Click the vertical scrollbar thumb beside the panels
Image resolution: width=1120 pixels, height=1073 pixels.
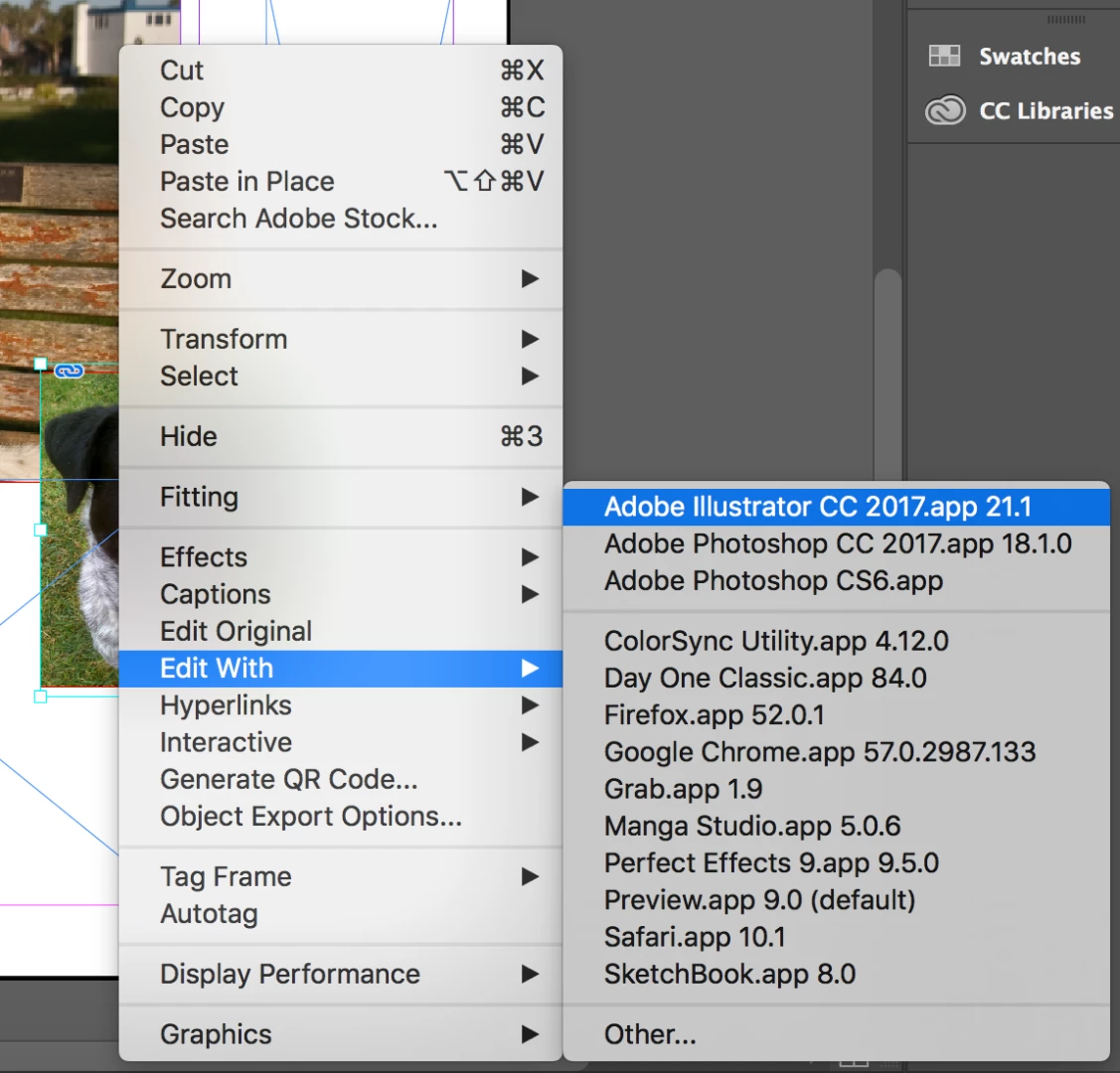[887, 375]
